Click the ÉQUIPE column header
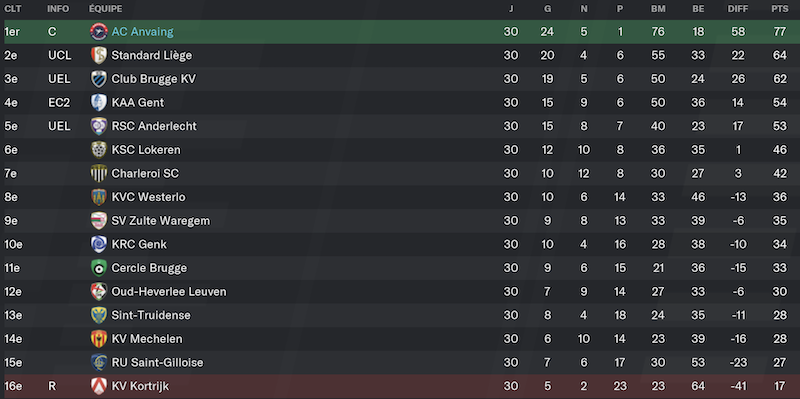The width and height of the screenshot is (800, 399). (x=106, y=9)
